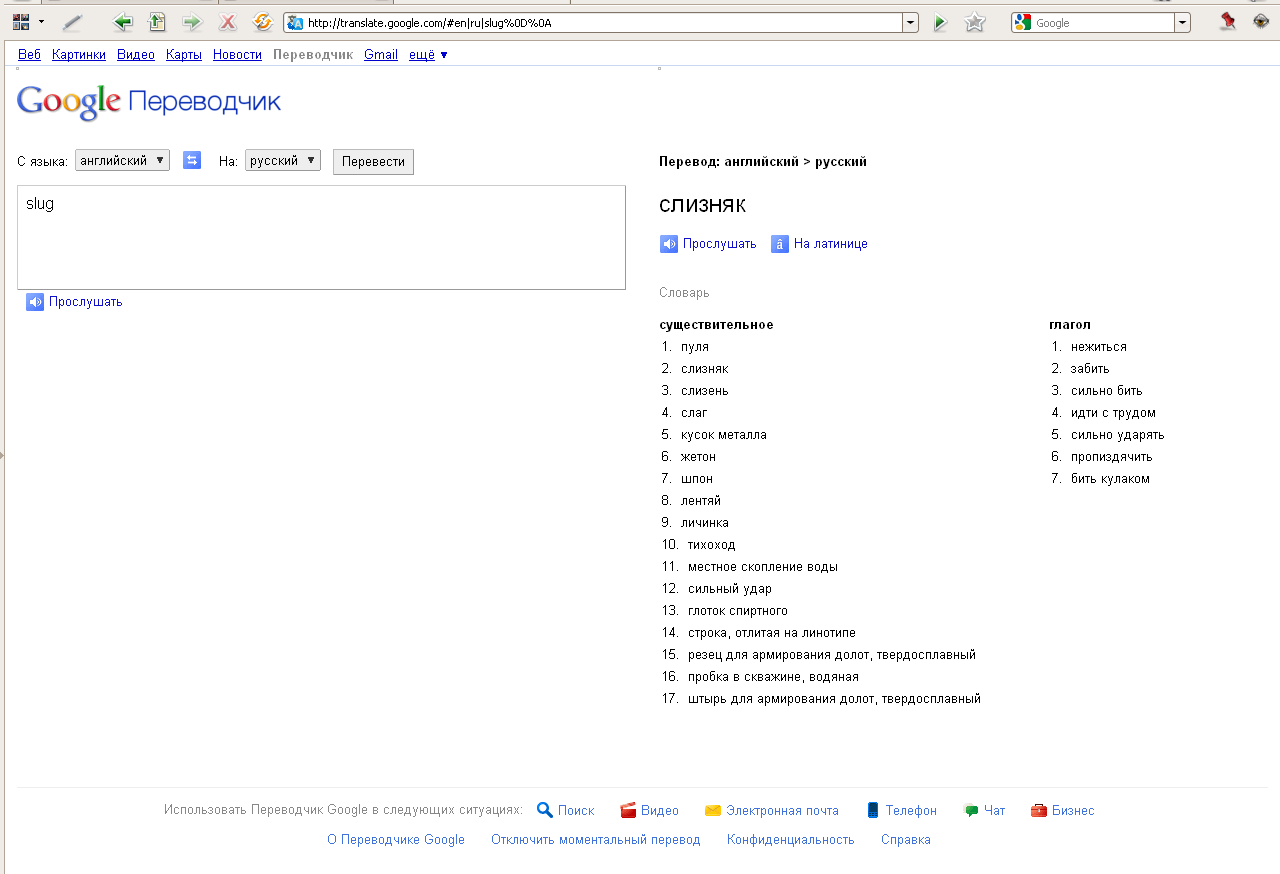Click the red X stop loading button
1280x874 pixels.
click(x=228, y=22)
